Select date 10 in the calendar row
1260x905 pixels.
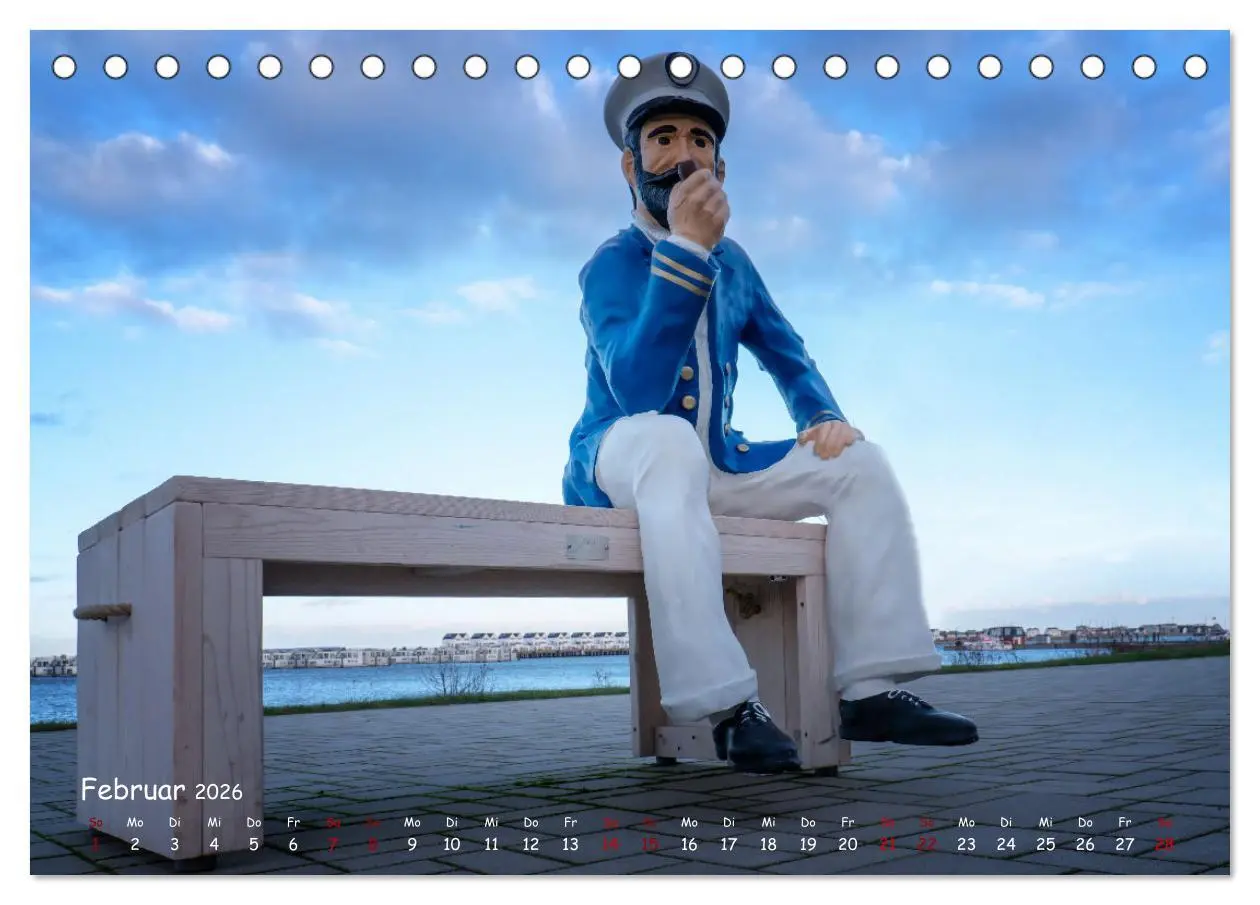click(452, 844)
